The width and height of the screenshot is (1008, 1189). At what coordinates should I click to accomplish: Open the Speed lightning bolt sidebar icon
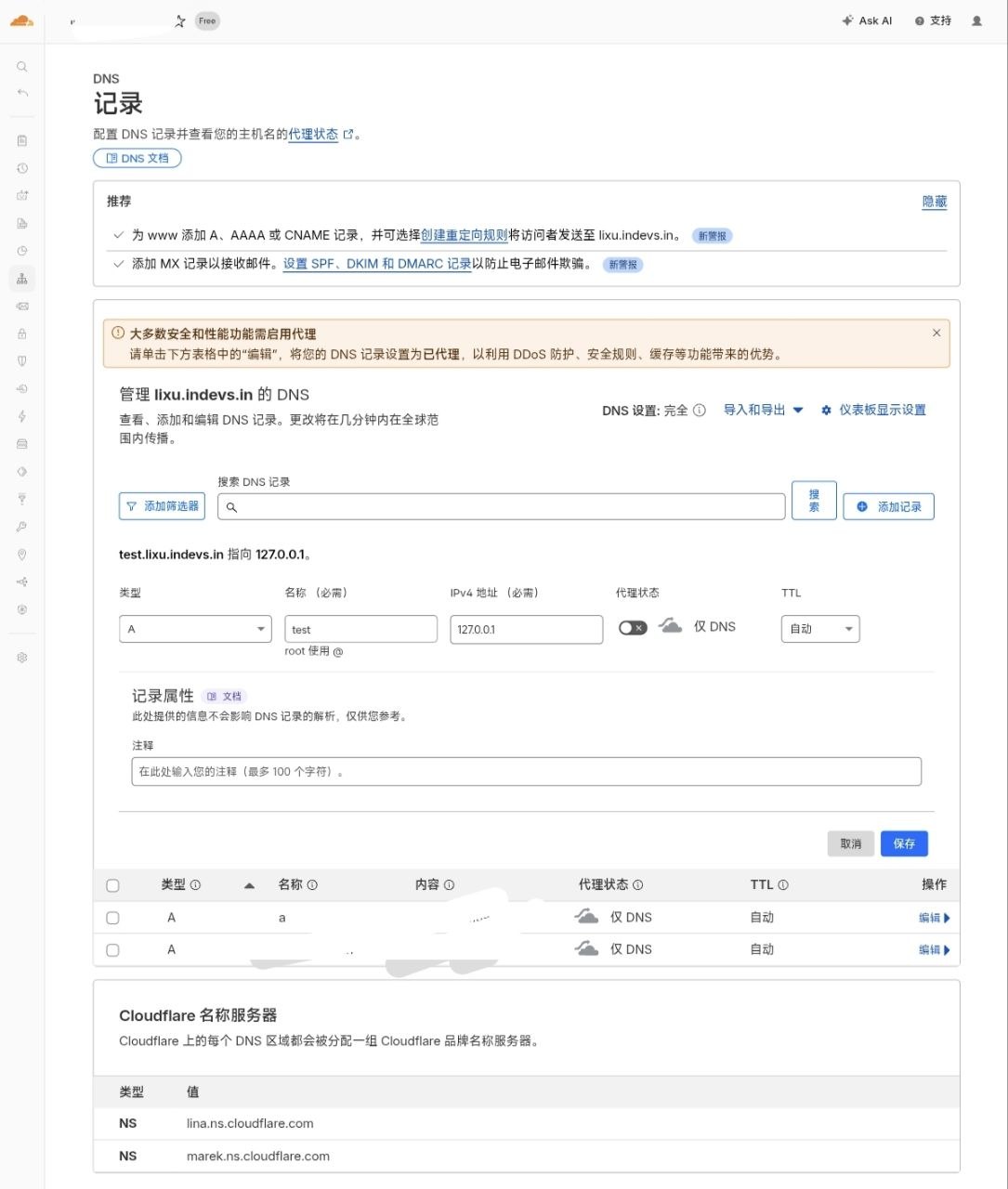(22, 416)
